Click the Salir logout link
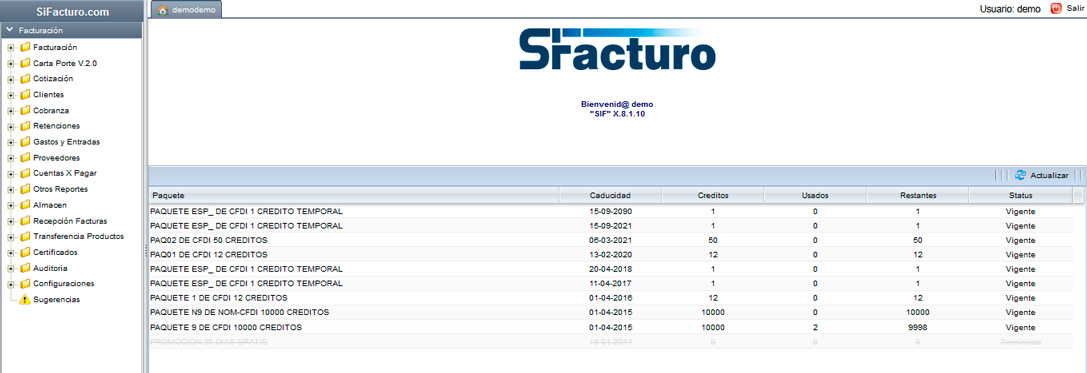Image resolution: width=1087 pixels, height=373 pixels. click(x=1075, y=8)
